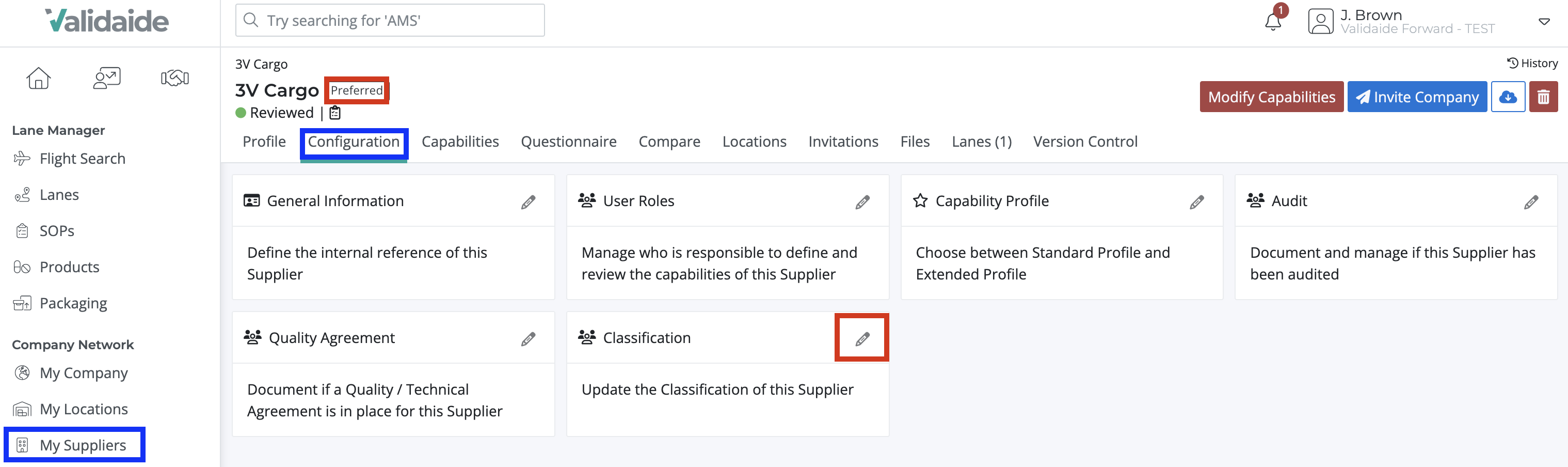Screen dimensions: 1568x467
Task: Switch to the Compare tab
Action: point(669,142)
